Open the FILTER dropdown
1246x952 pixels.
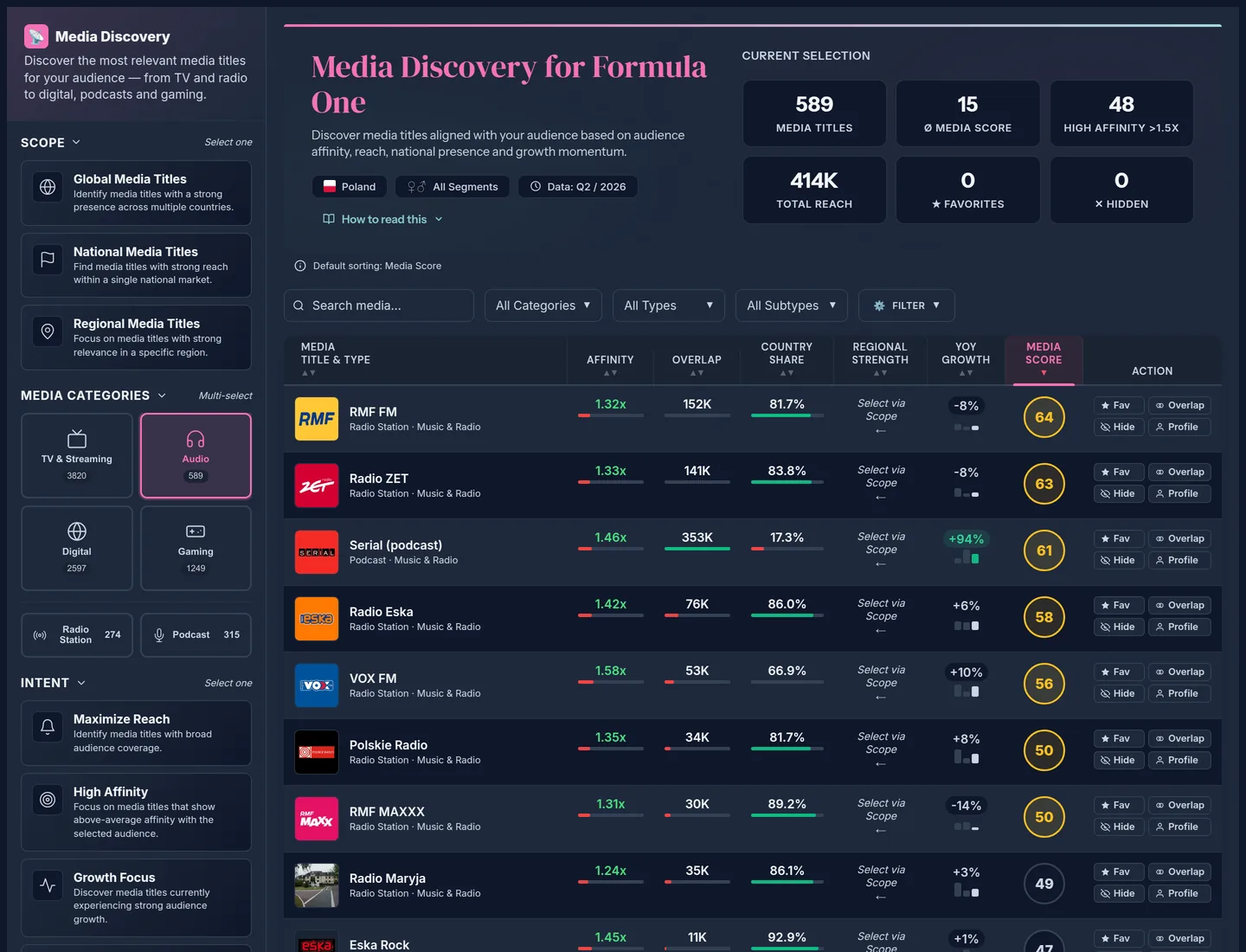[x=907, y=306]
